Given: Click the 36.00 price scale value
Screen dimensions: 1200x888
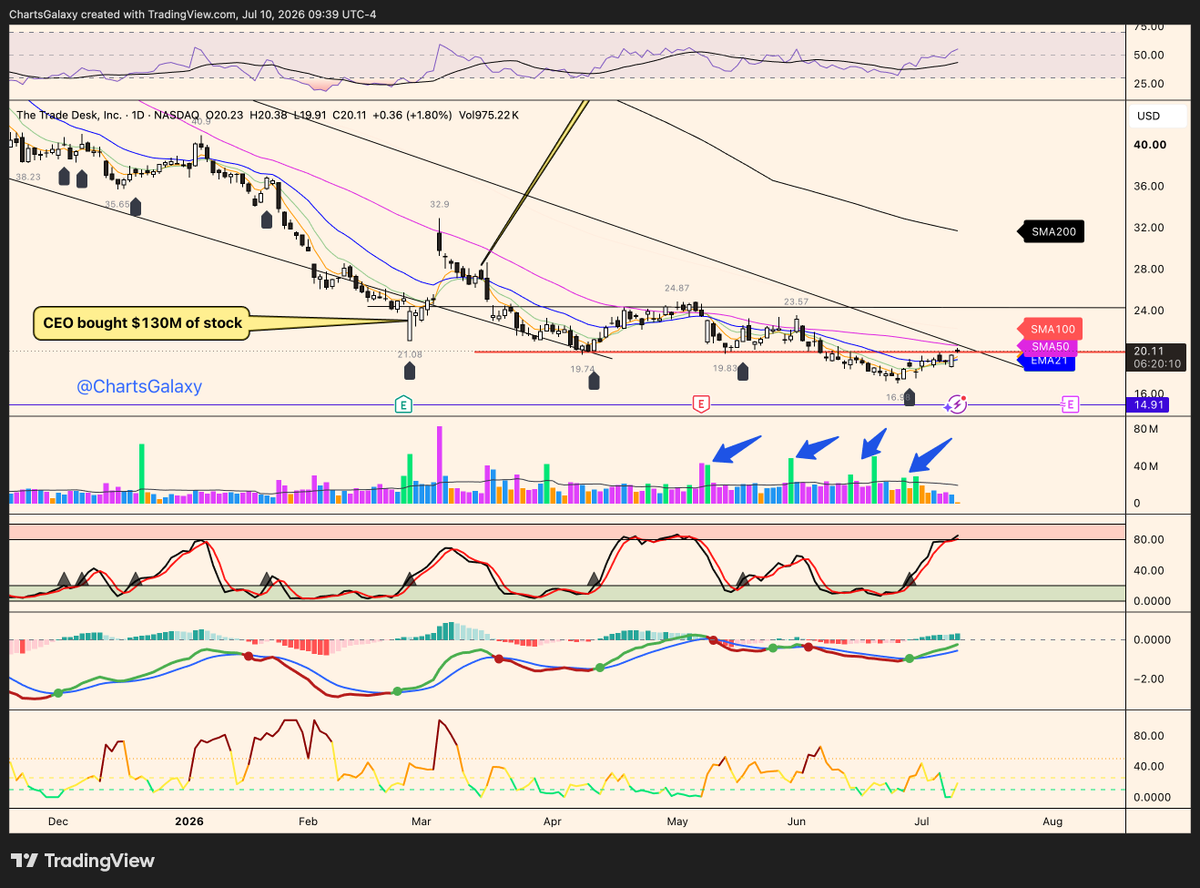Looking at the screenshot, I should [1151, 186].
